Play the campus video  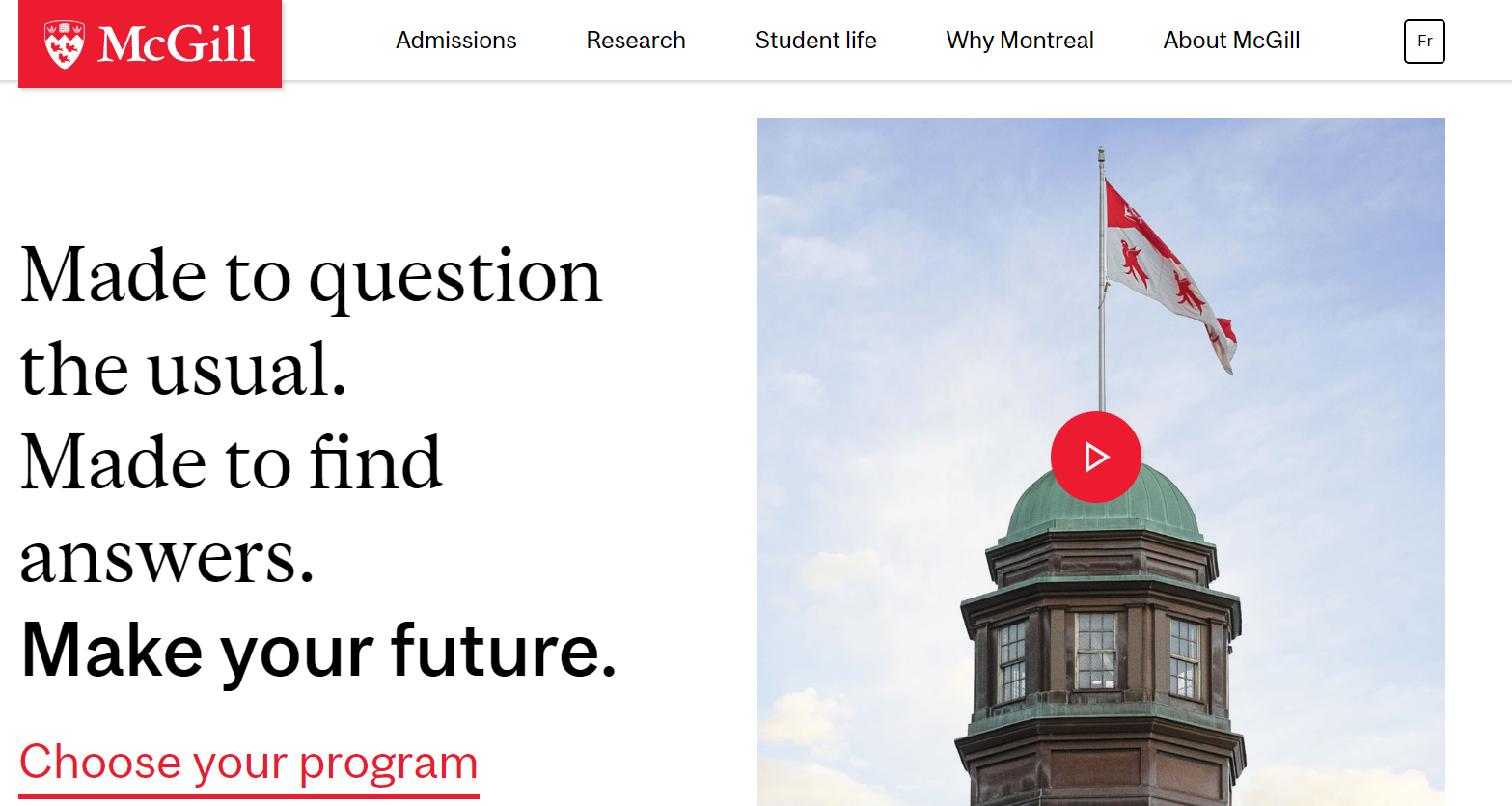pyautogui.click(x=1095, y=457)
